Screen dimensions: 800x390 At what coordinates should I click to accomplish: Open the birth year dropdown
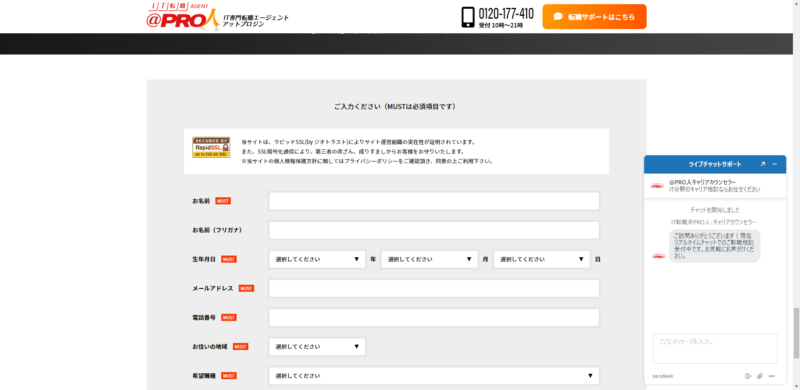[x=317, y=259]
